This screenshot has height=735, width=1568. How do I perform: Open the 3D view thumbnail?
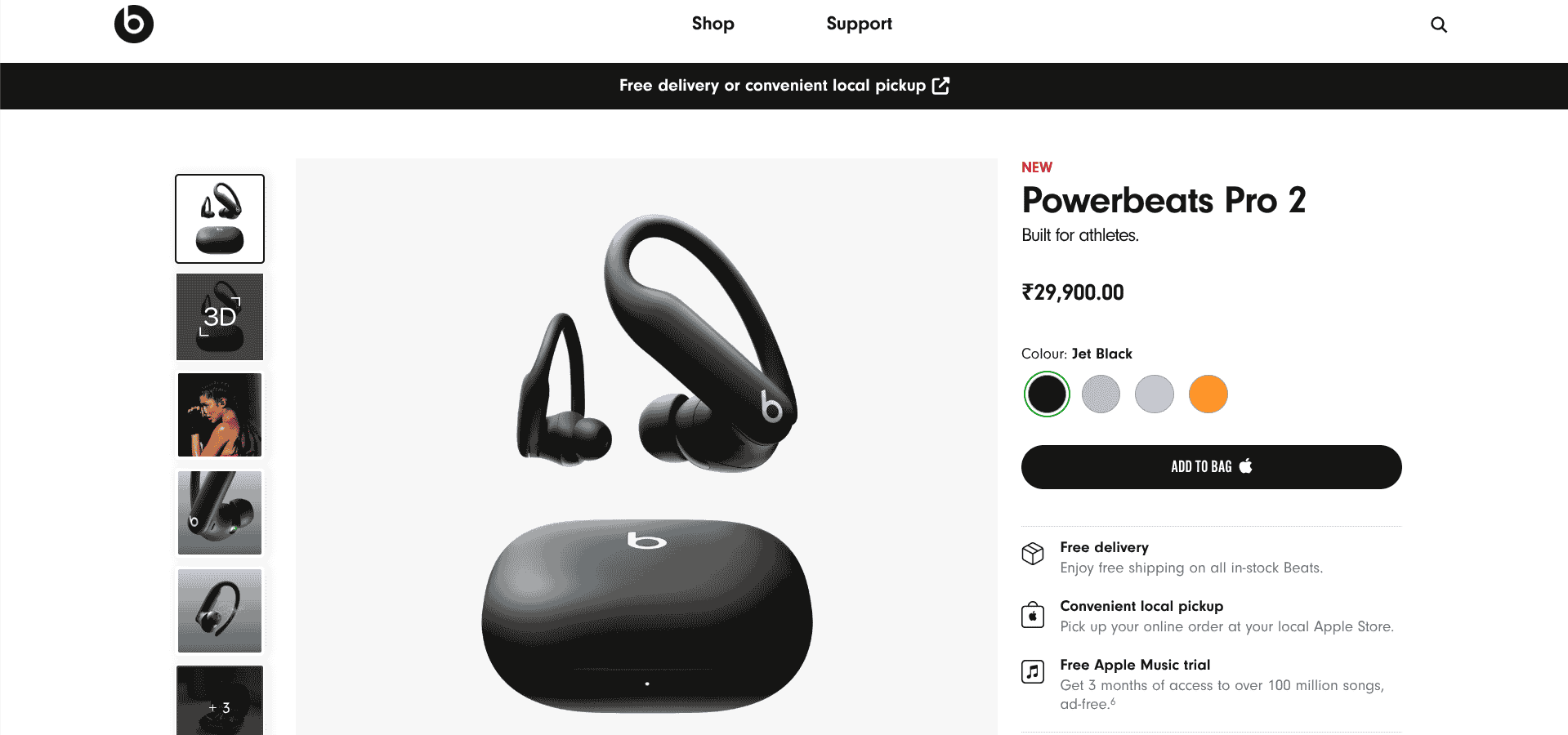click(220, 317)
